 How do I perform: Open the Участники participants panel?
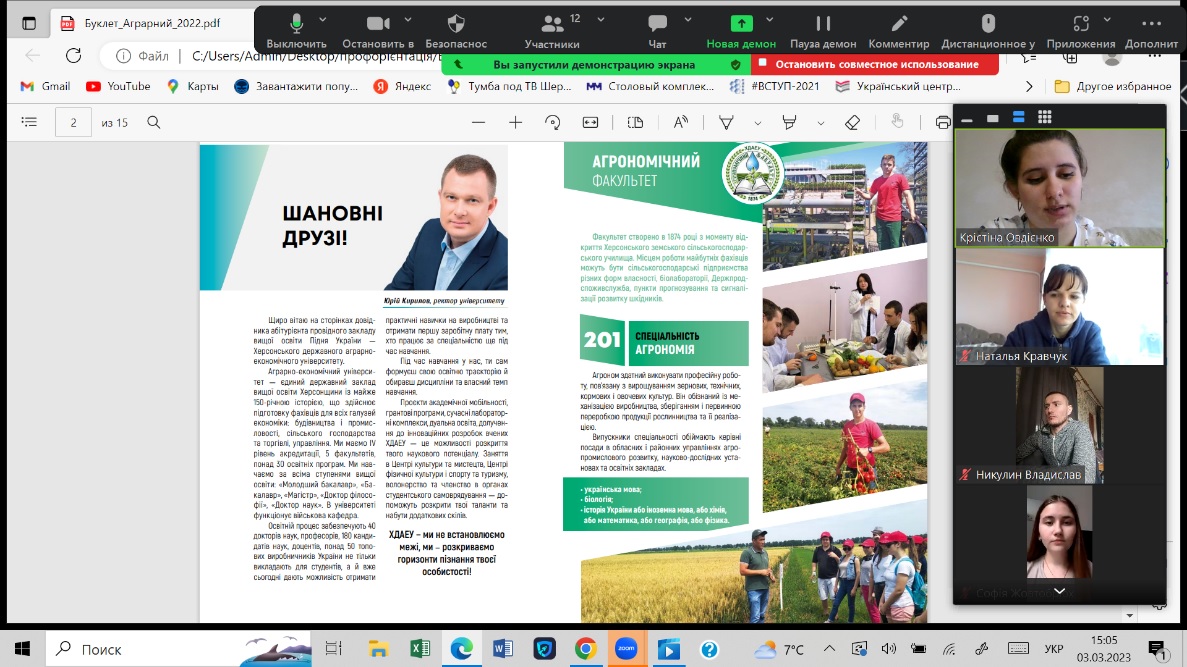pos(553,32)
